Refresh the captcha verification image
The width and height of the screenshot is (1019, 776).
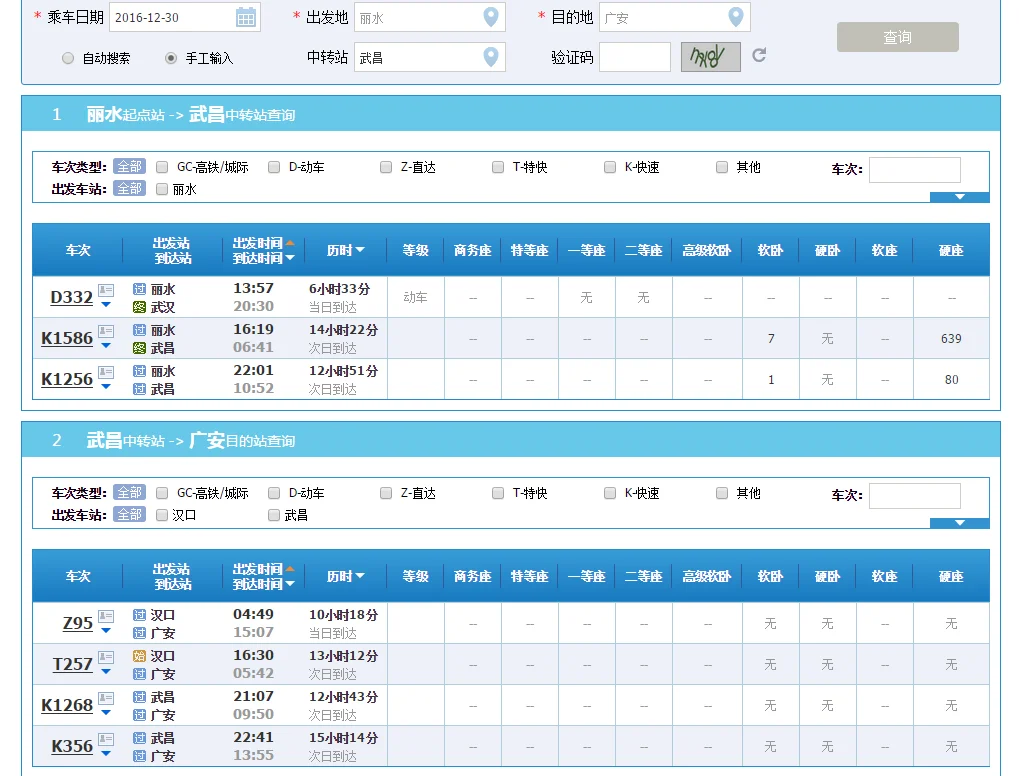click(759, 56)
